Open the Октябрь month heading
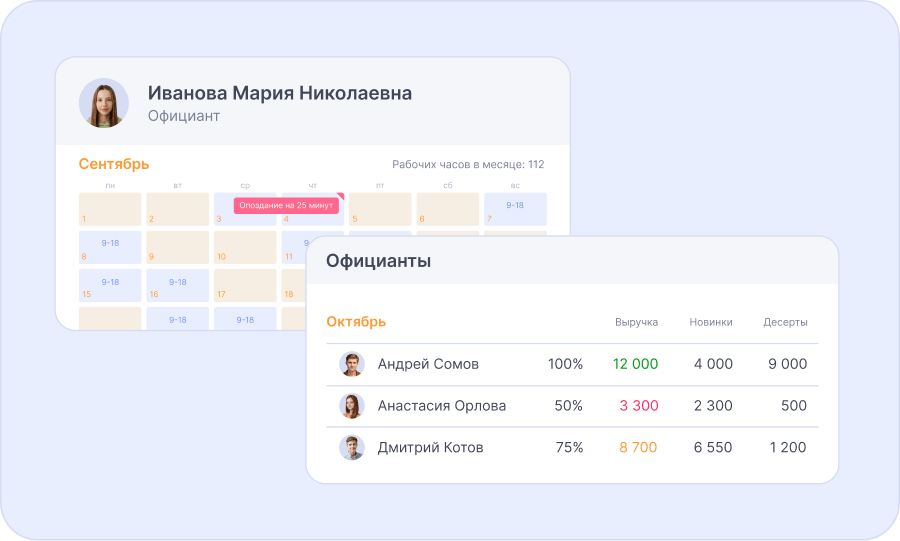This screenshot has height=541, width=900. (356, 322)
